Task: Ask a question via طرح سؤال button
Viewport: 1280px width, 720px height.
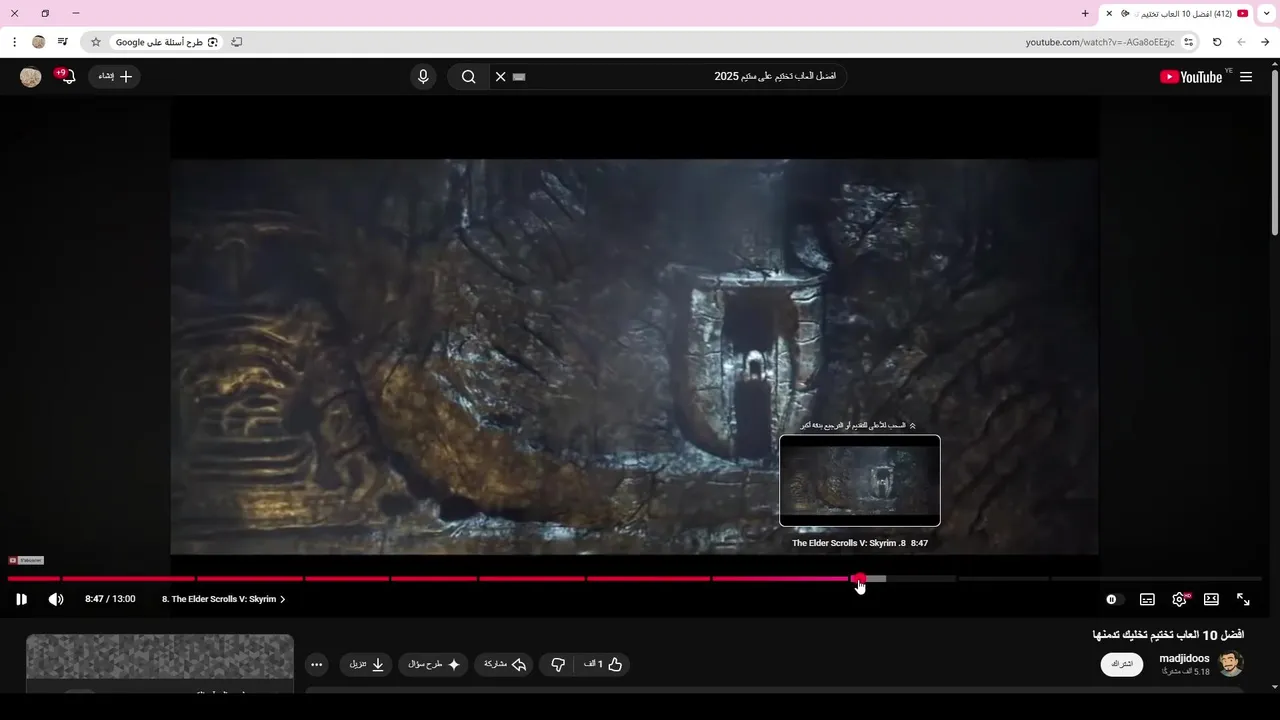Action: [434, 664]
